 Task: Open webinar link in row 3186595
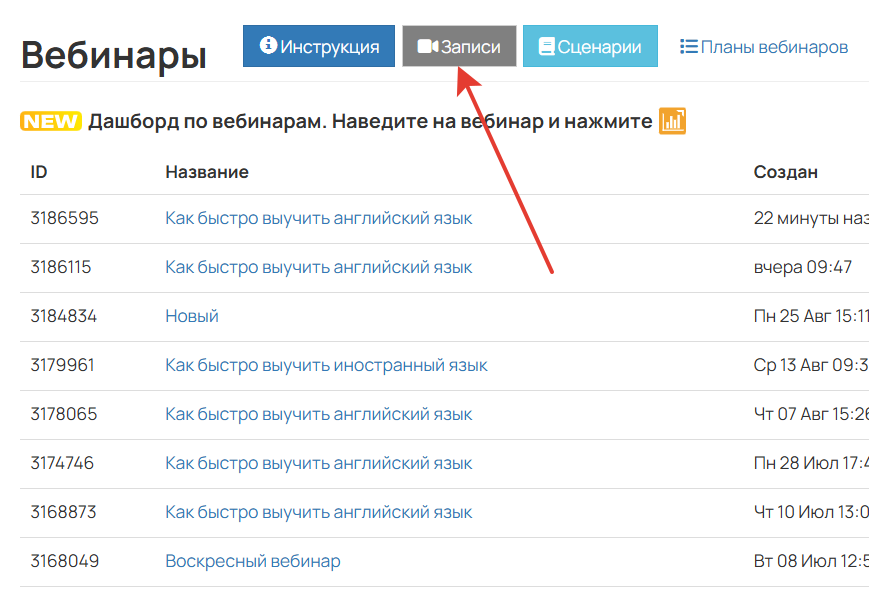pyautogui.click(x=318, y=218)
